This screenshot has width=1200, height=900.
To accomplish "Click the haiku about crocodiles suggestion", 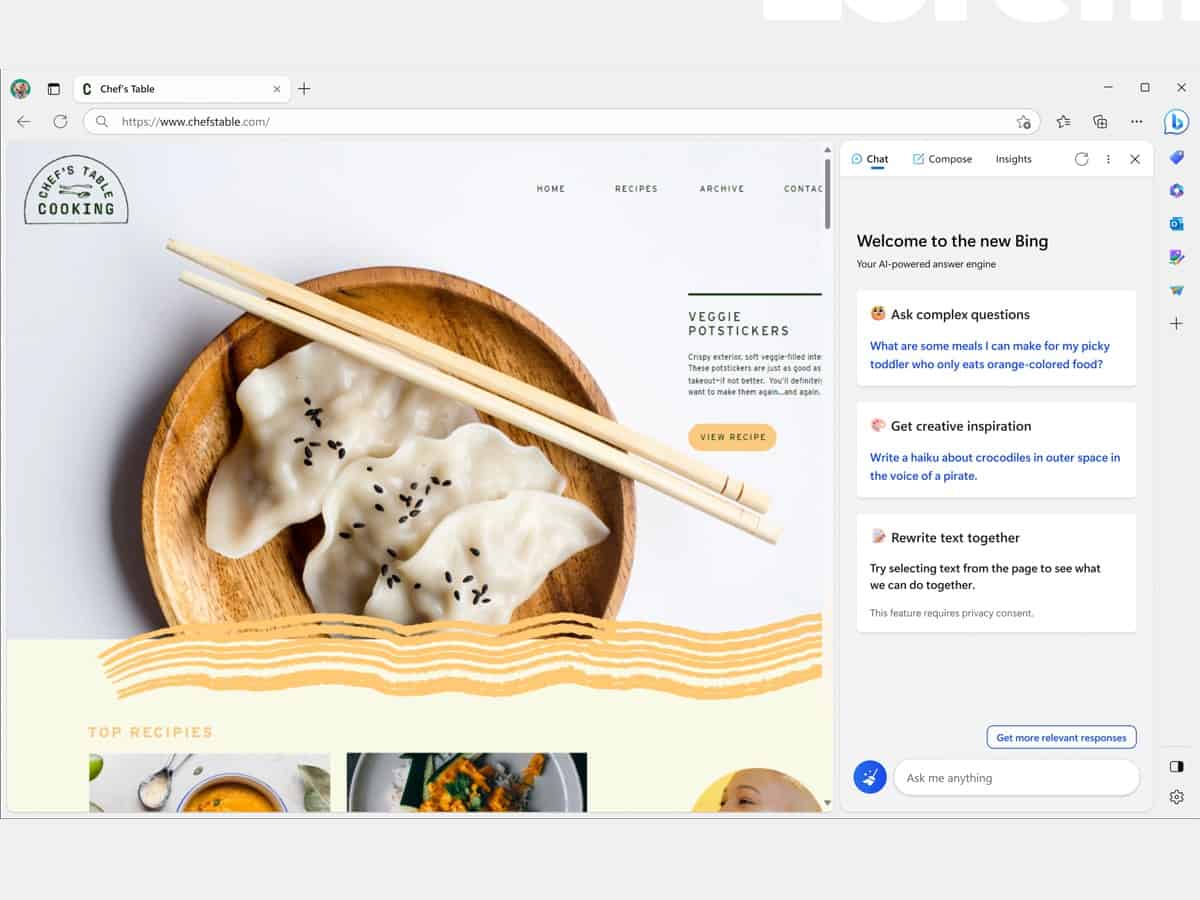I will click(995, 466).
